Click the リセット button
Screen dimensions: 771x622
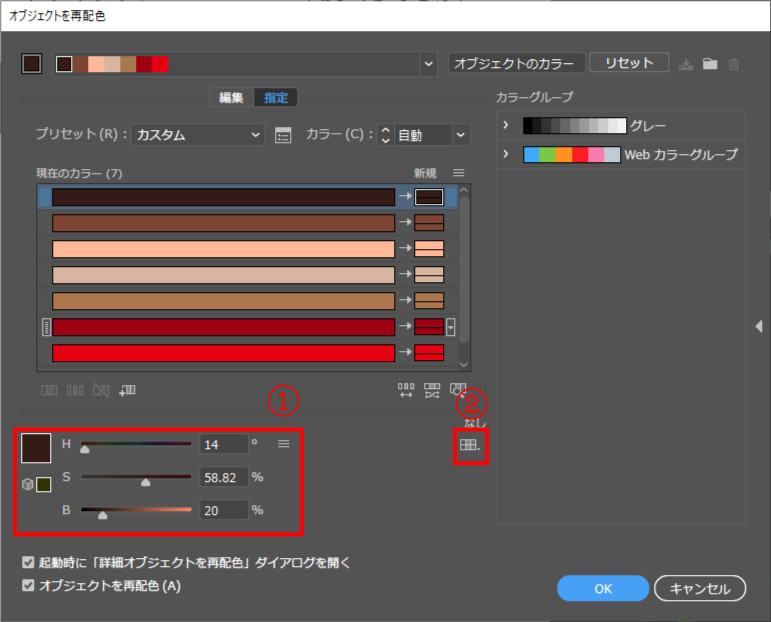click(628, 63)
